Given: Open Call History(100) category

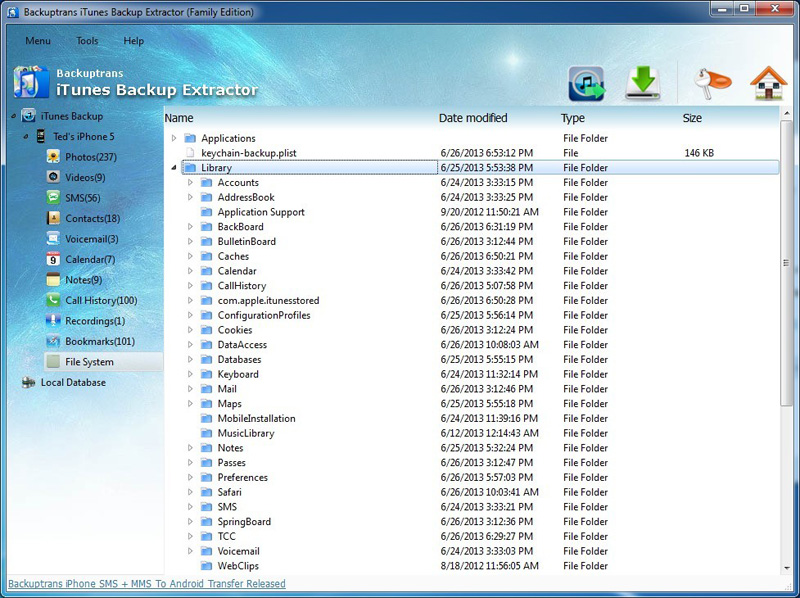Looking at the screenshot, I should pos(100,300).
